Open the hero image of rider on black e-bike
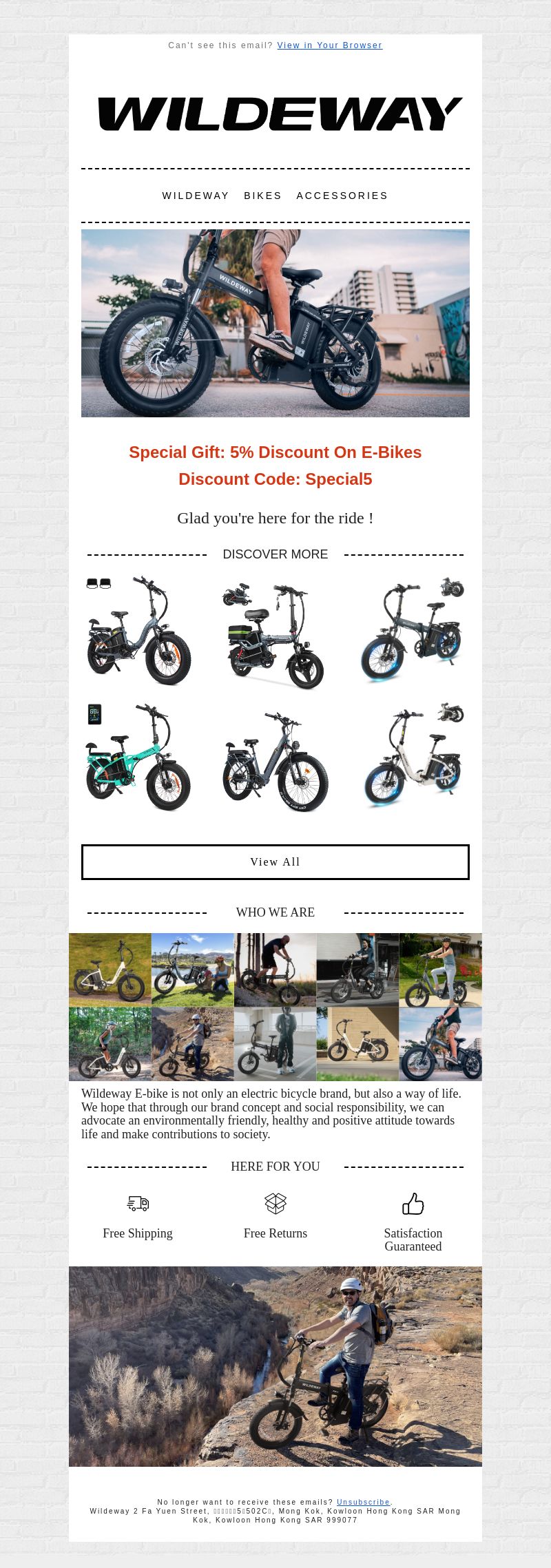 [x=275, y=324]
